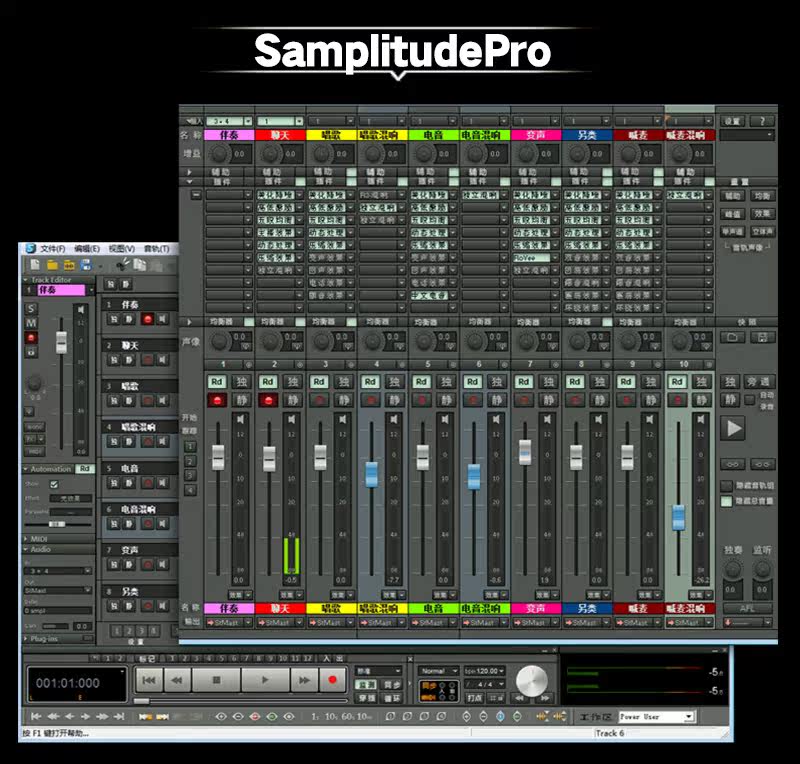
Task: Jump to project start in the bottom toolbar
Action: 36,717
